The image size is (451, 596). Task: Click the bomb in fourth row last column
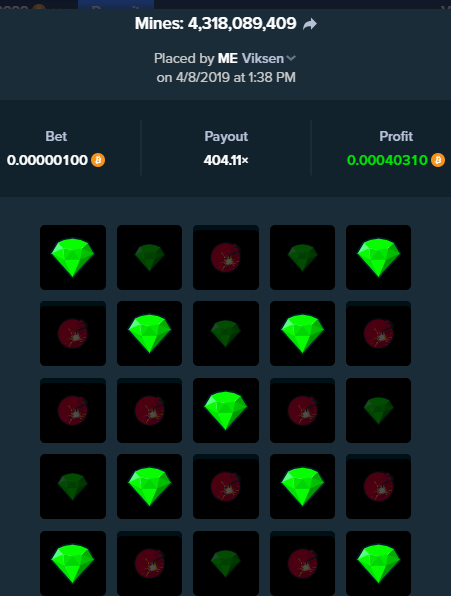(378, 487)
